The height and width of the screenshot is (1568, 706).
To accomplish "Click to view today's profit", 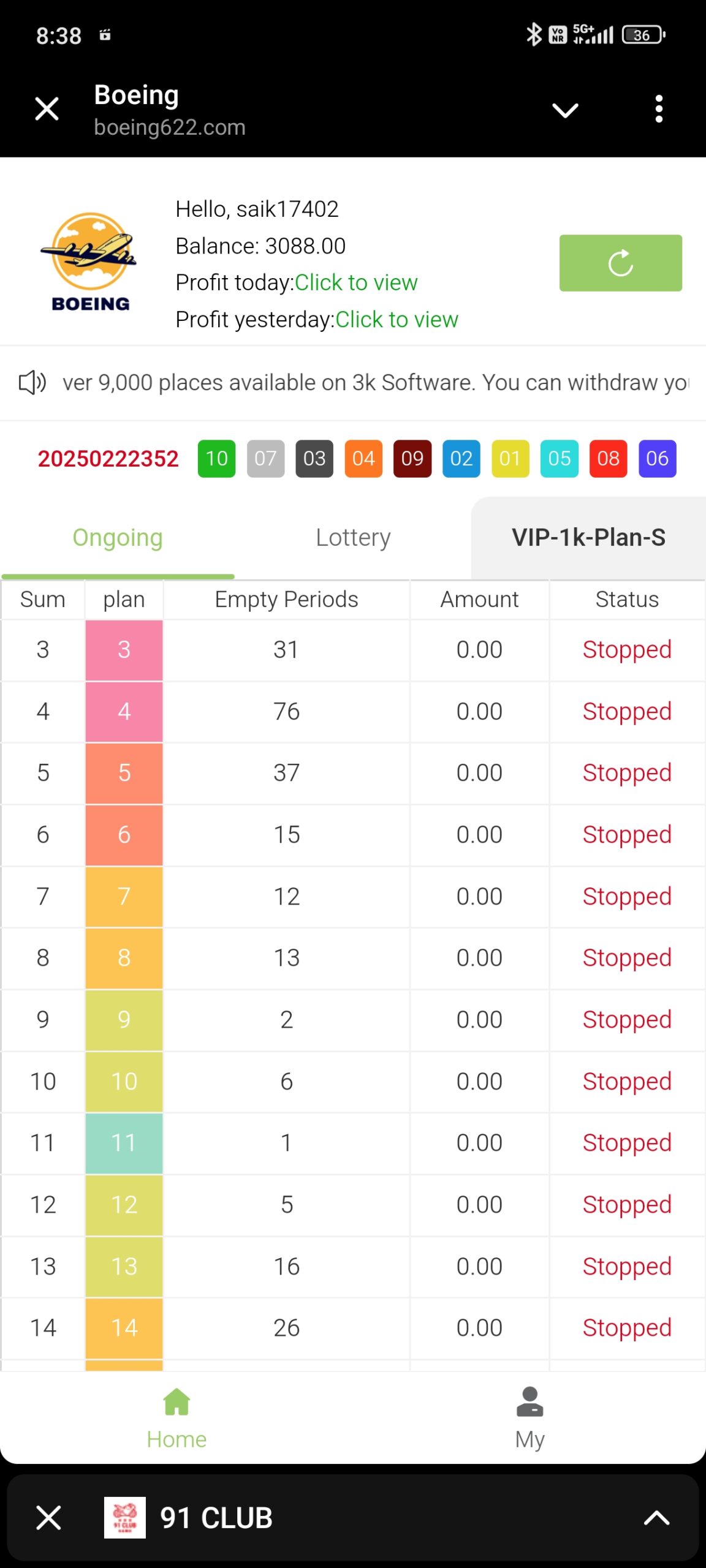I will coord(356,283).
